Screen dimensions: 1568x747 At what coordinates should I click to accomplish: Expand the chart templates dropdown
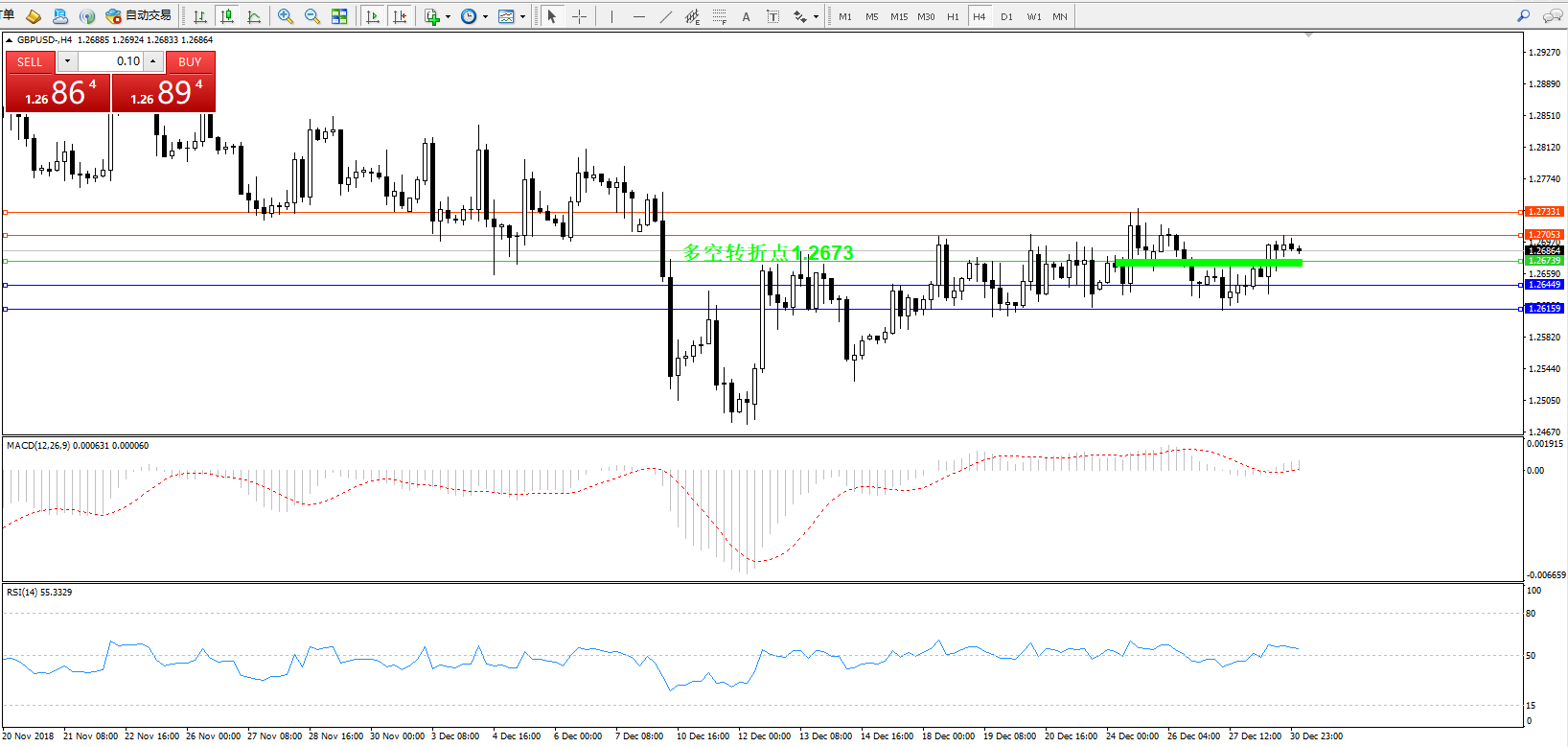pos(522,16)
